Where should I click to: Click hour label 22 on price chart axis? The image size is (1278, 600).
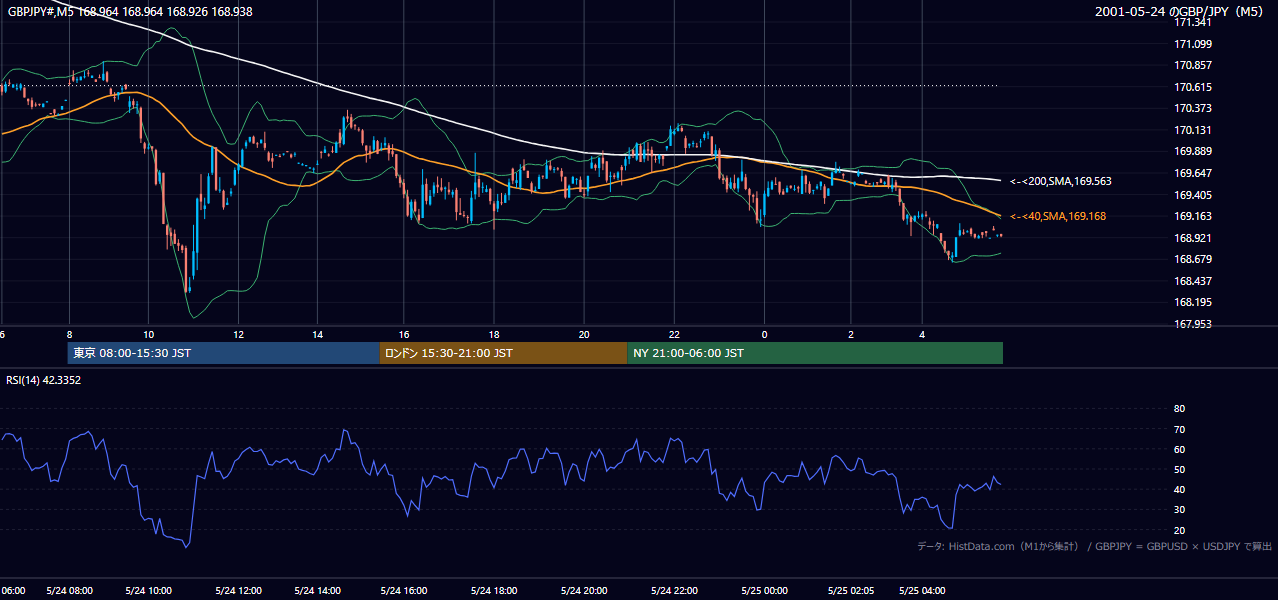coord(674,334)
